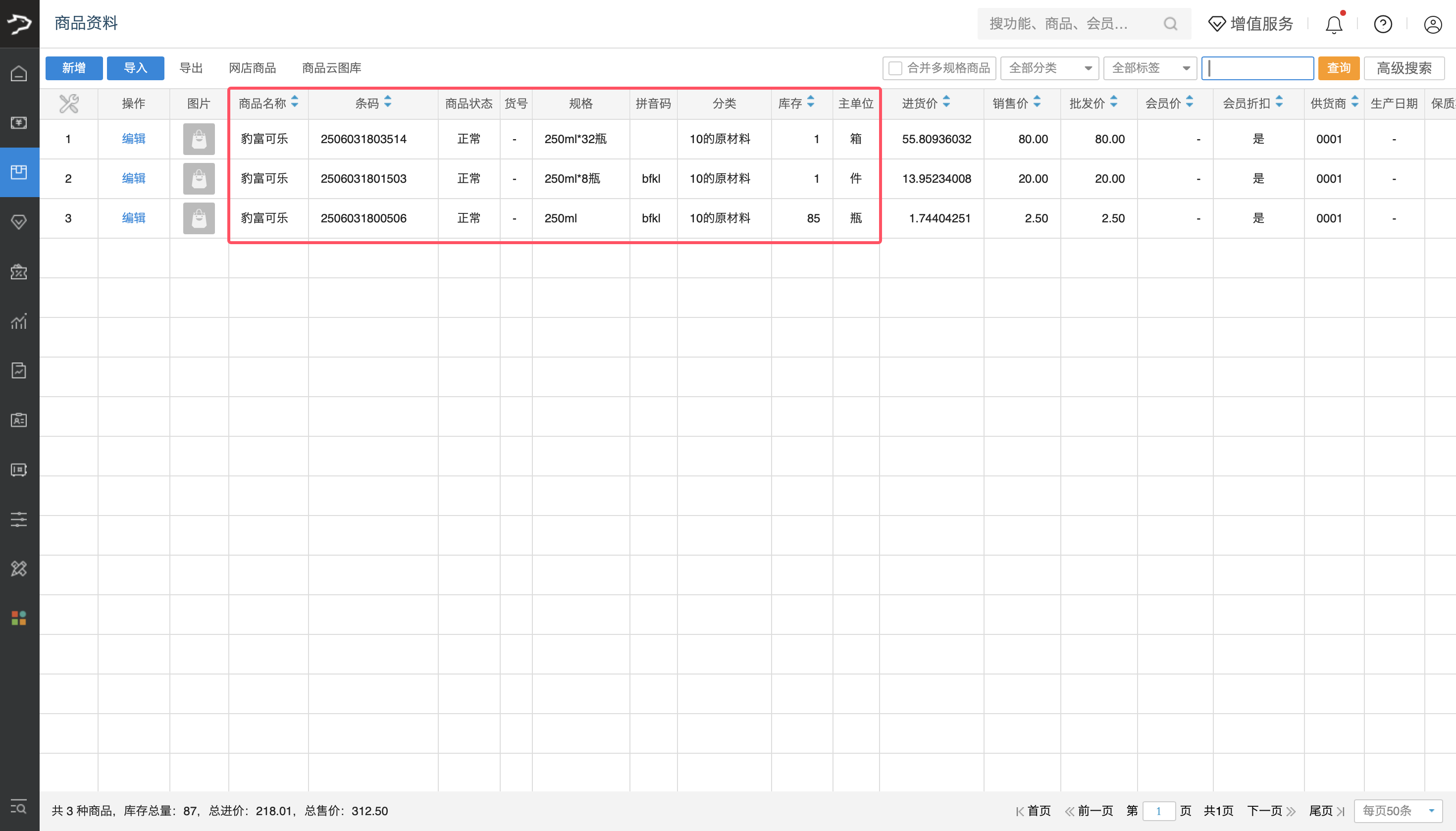Sort by 条码 column arrows
1456x831 pixels.
[x=388, y=102]
